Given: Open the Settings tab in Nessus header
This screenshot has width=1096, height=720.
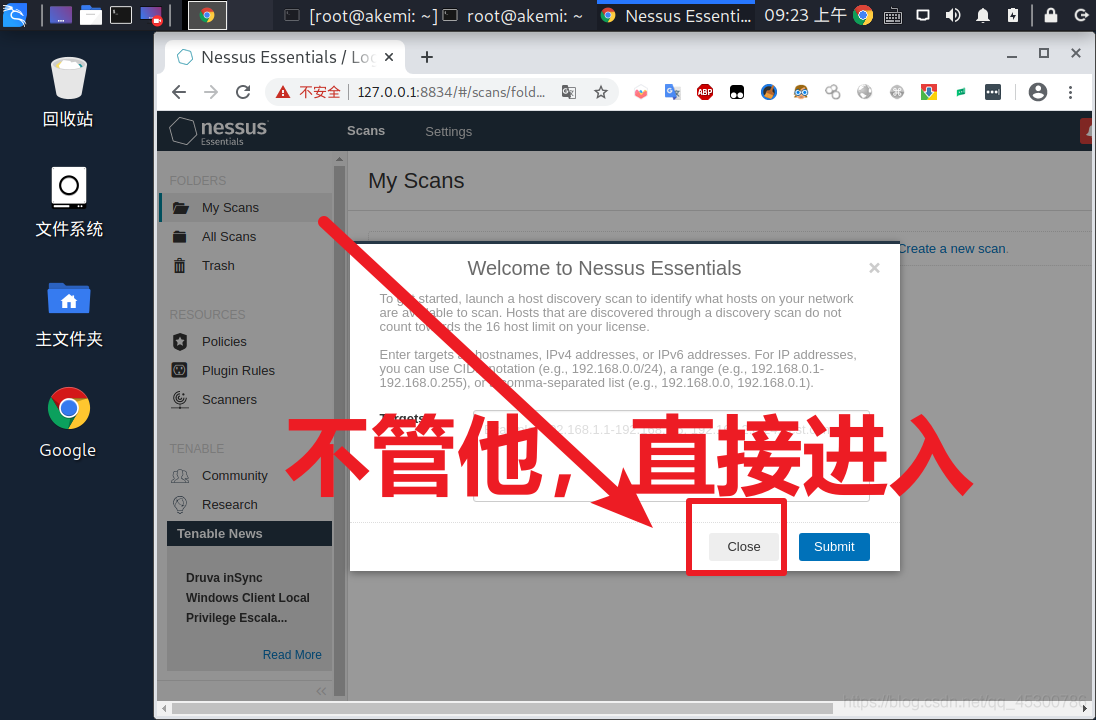Looking at the screenshot, I should [448, 131].
